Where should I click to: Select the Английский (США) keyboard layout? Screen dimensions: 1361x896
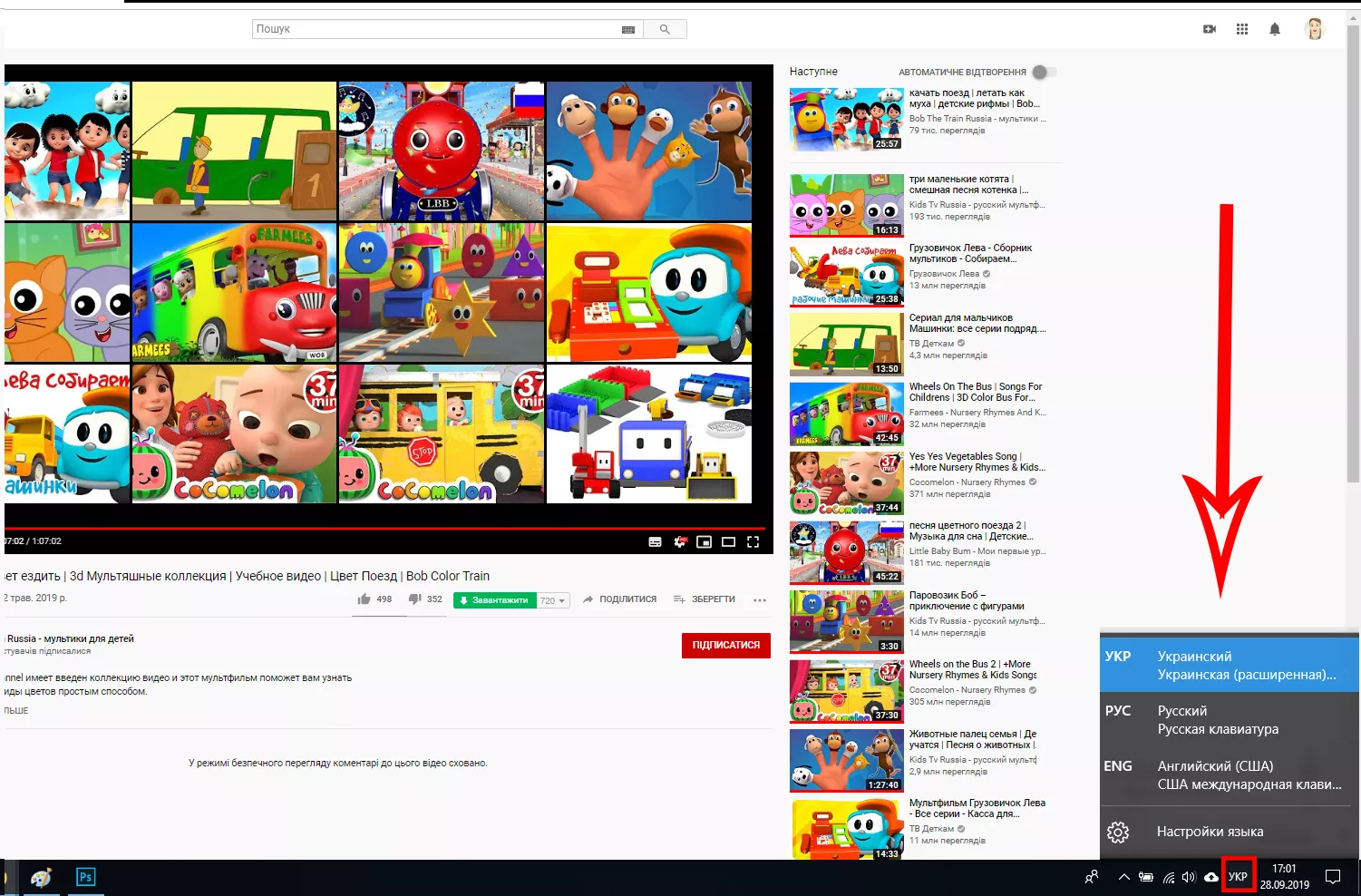1230,775
